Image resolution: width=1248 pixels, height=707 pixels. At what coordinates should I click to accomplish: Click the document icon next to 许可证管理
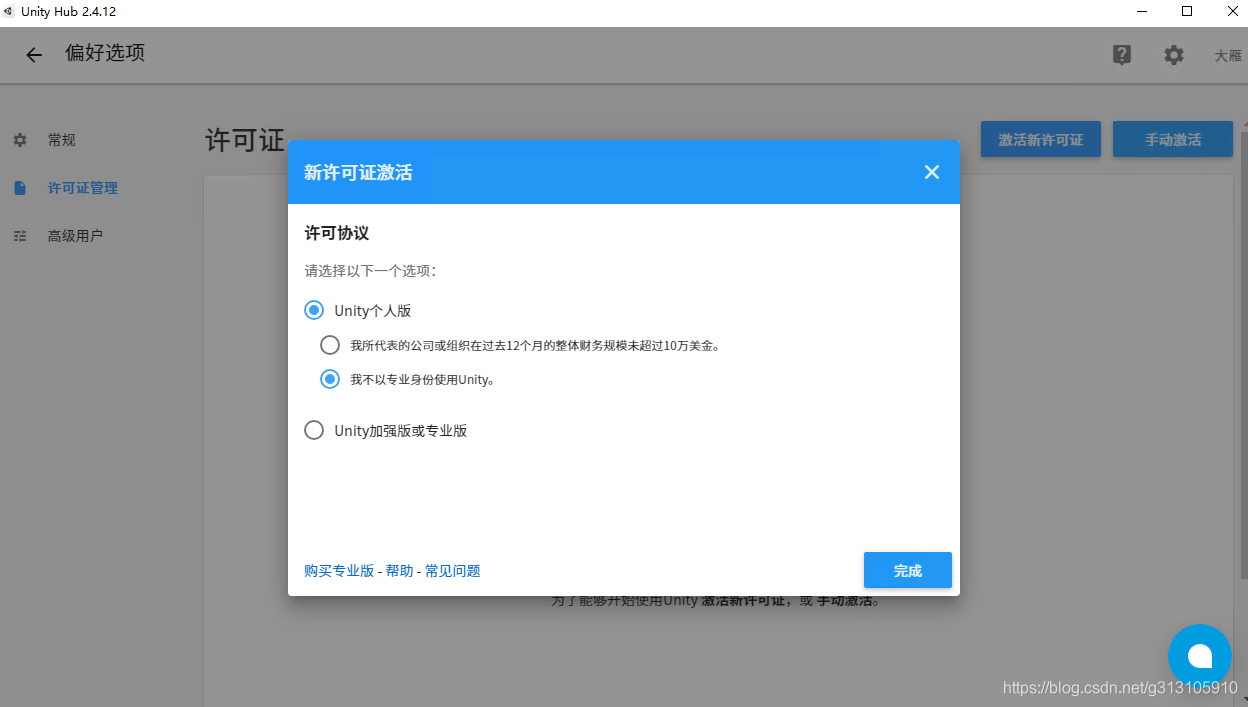pos(20,188)
